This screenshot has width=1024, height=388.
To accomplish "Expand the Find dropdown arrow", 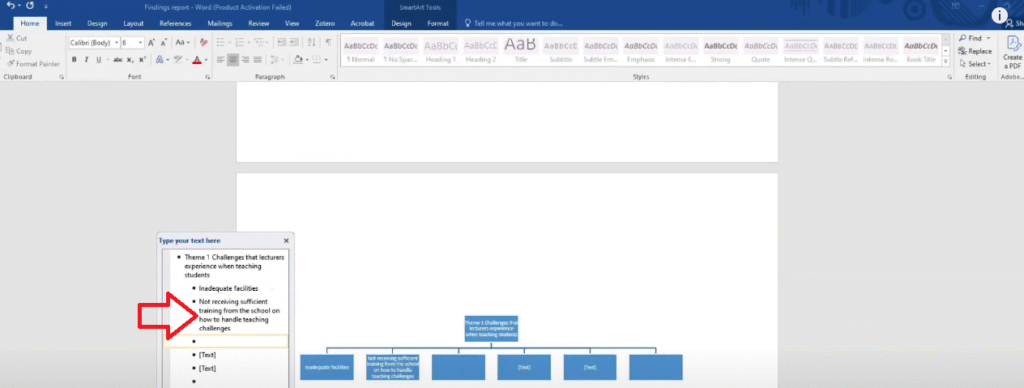I will pyautogui.click(x=989, y=39).
